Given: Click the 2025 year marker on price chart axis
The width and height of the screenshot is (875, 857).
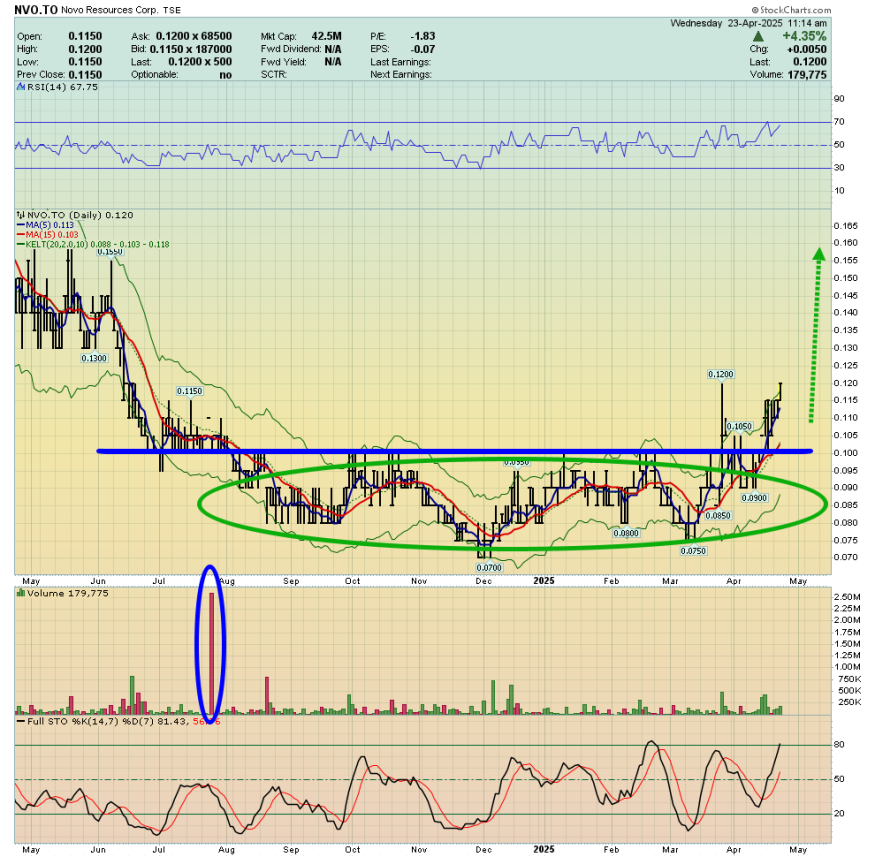Looking at the screenshot, I should click(544, 581).
